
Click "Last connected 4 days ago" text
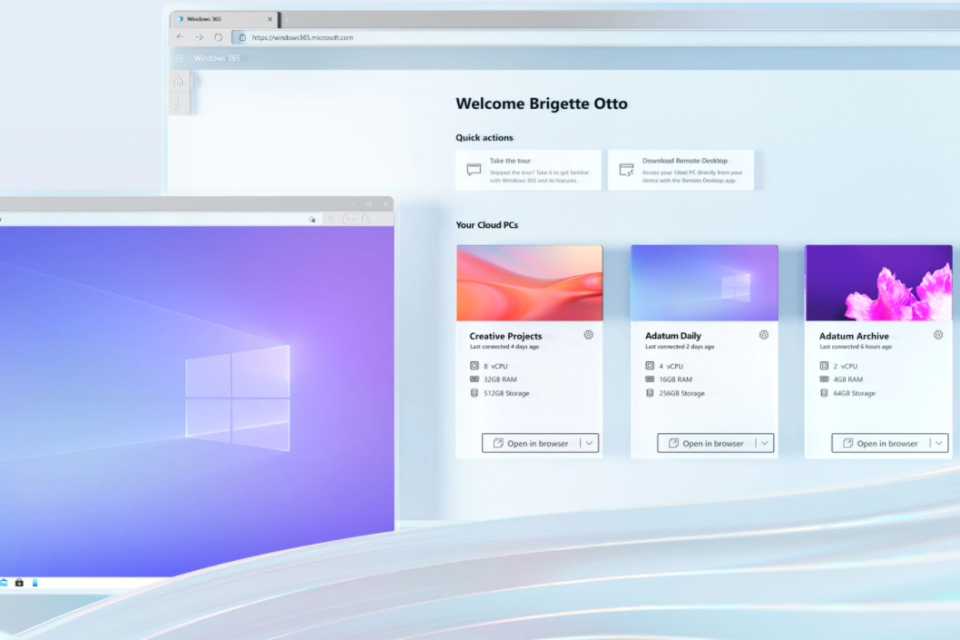pos(504,347)
